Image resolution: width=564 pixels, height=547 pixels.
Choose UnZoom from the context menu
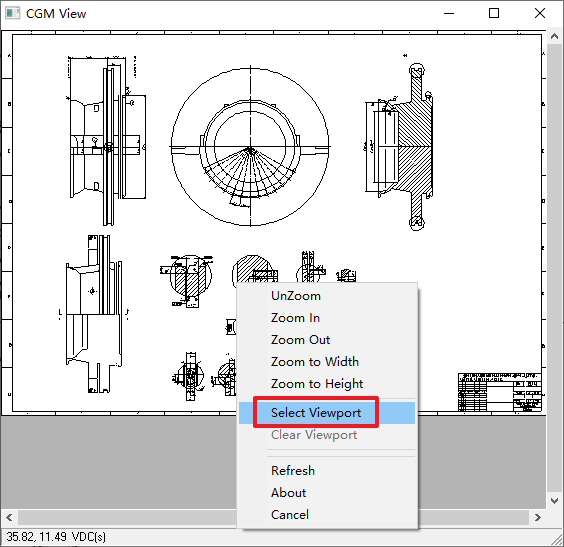coord(327,296)
